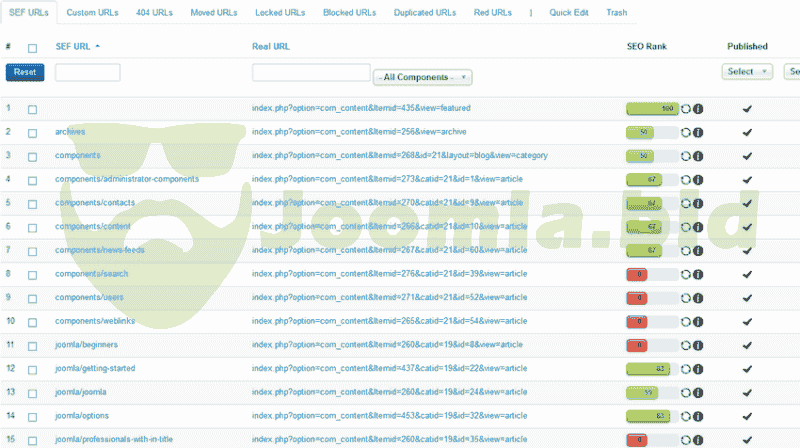
Task: Focus the Real URL filter input field
Action: 311,72
